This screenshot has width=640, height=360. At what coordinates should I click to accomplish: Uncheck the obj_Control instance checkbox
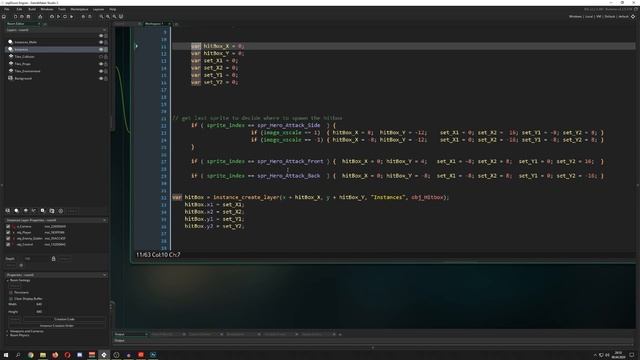tap(8, 244)
